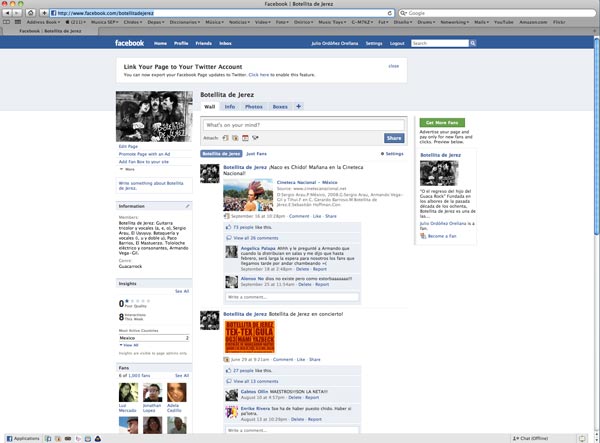Click See All in Fans section
Viewport: 600px width, 443px height.
coord(182,376)
